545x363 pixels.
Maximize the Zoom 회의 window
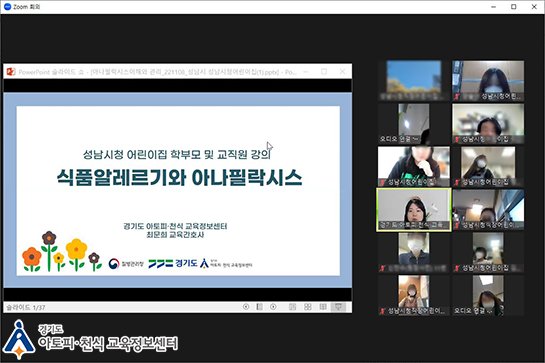tap(514, 7)
